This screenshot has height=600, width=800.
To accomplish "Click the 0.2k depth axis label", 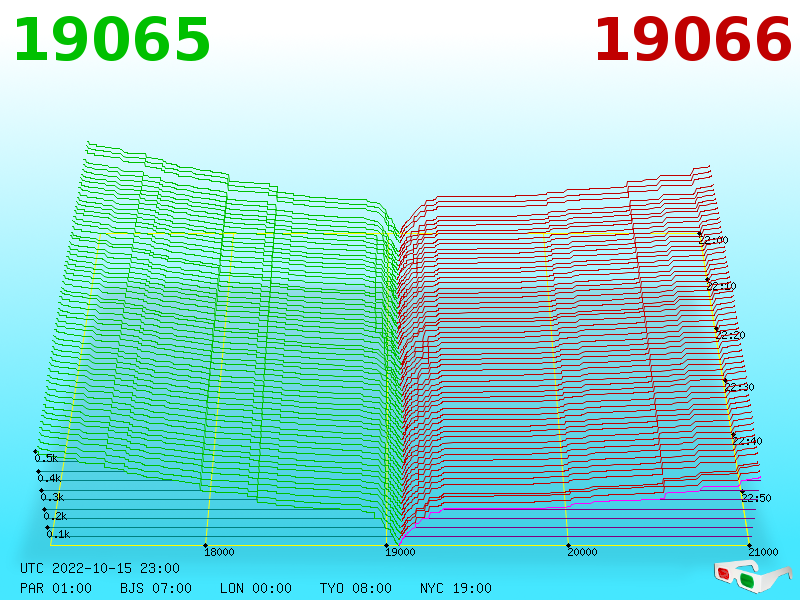I will tap(55, 516).
